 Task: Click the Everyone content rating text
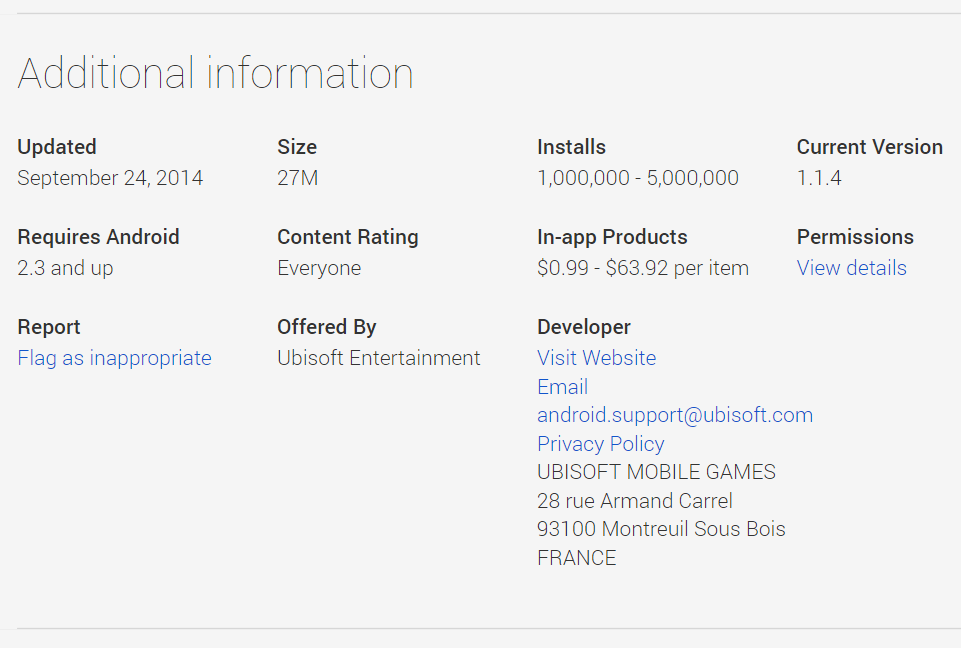pyautogui.click(x=319, y=268)
